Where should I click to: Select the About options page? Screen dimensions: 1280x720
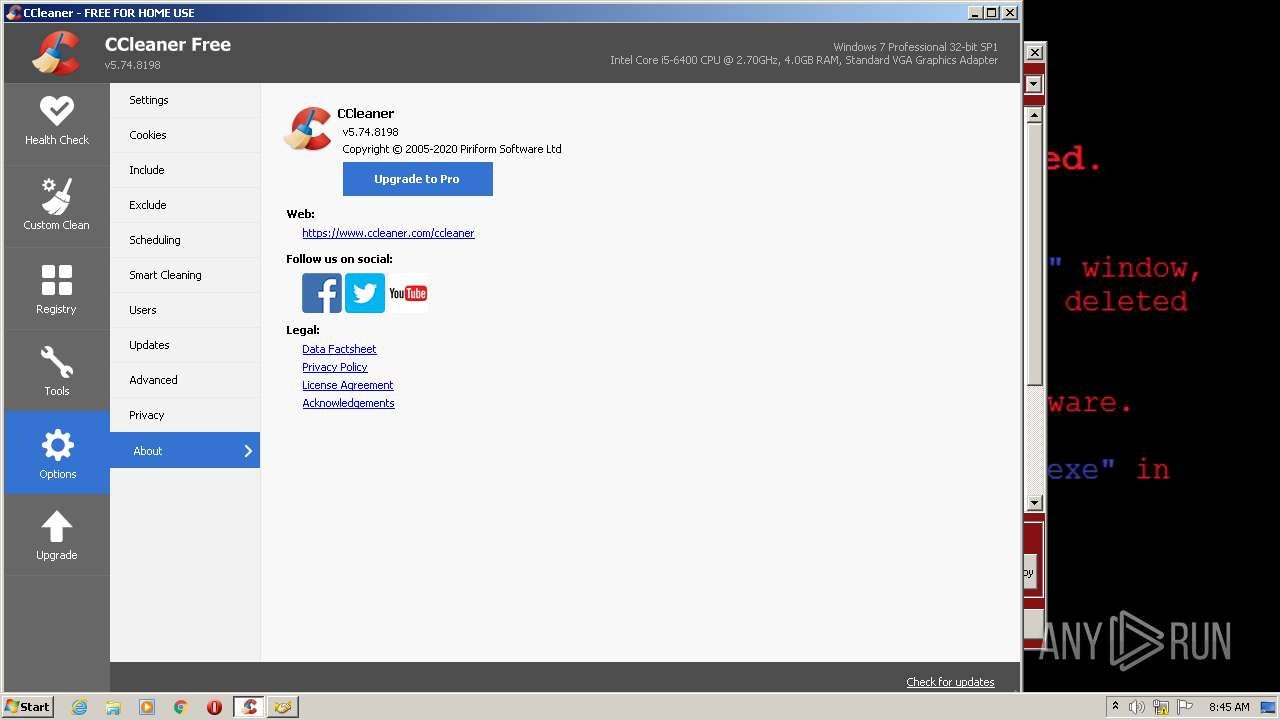point(185,450)
